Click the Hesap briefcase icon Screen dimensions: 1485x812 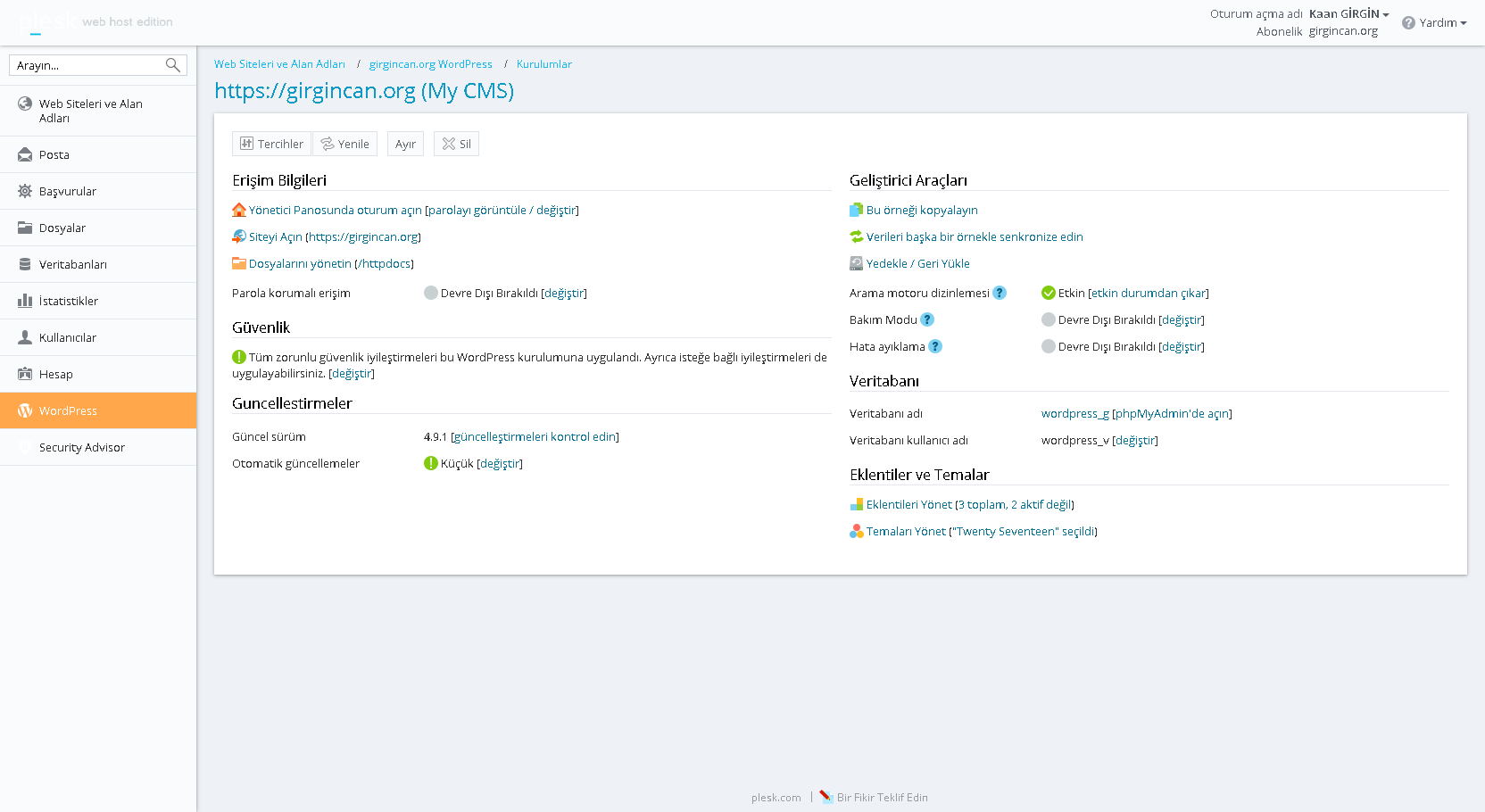click(25, 374)
